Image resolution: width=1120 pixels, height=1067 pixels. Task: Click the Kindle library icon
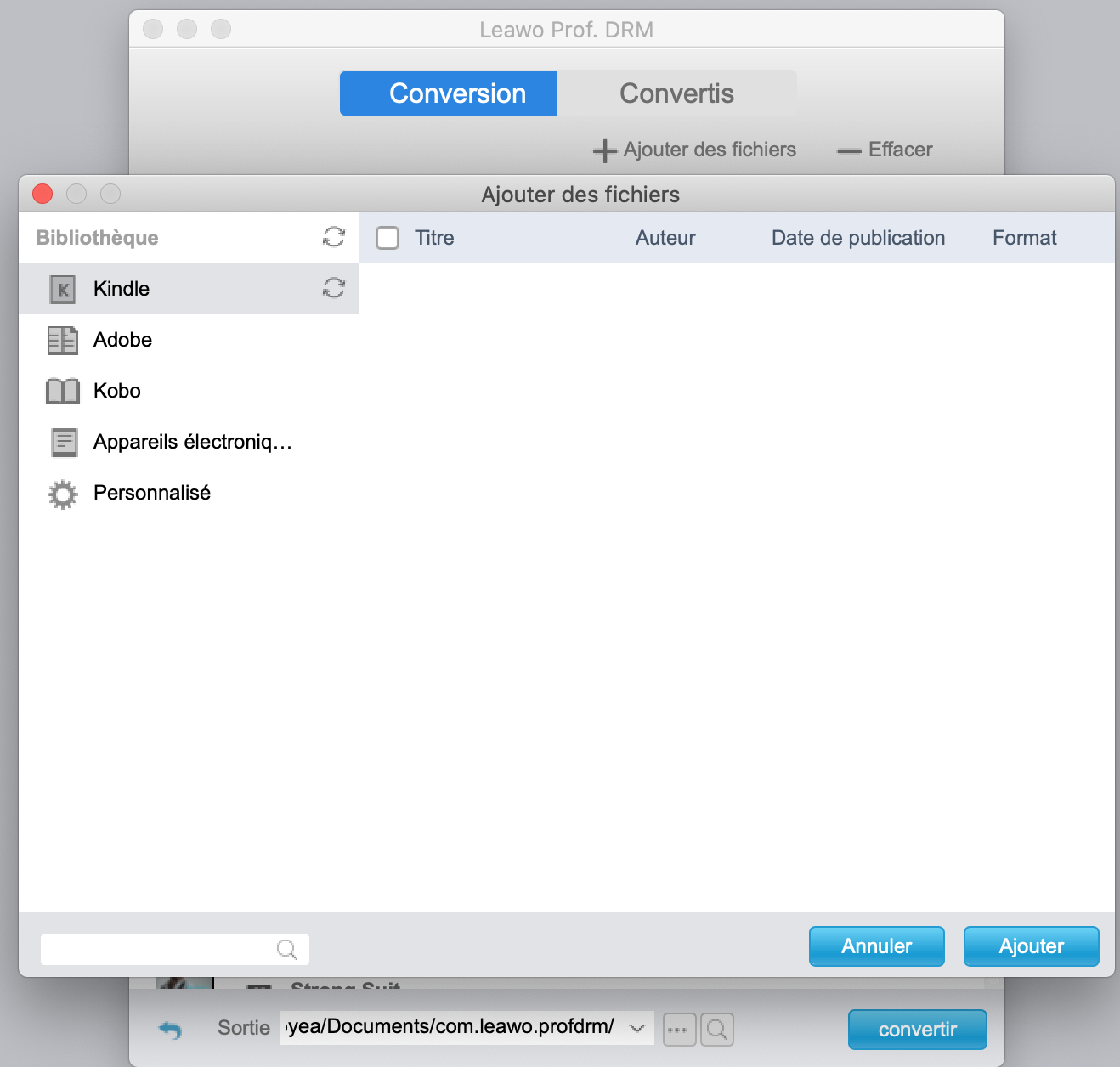pyautogui.click(x=63, y=290)
